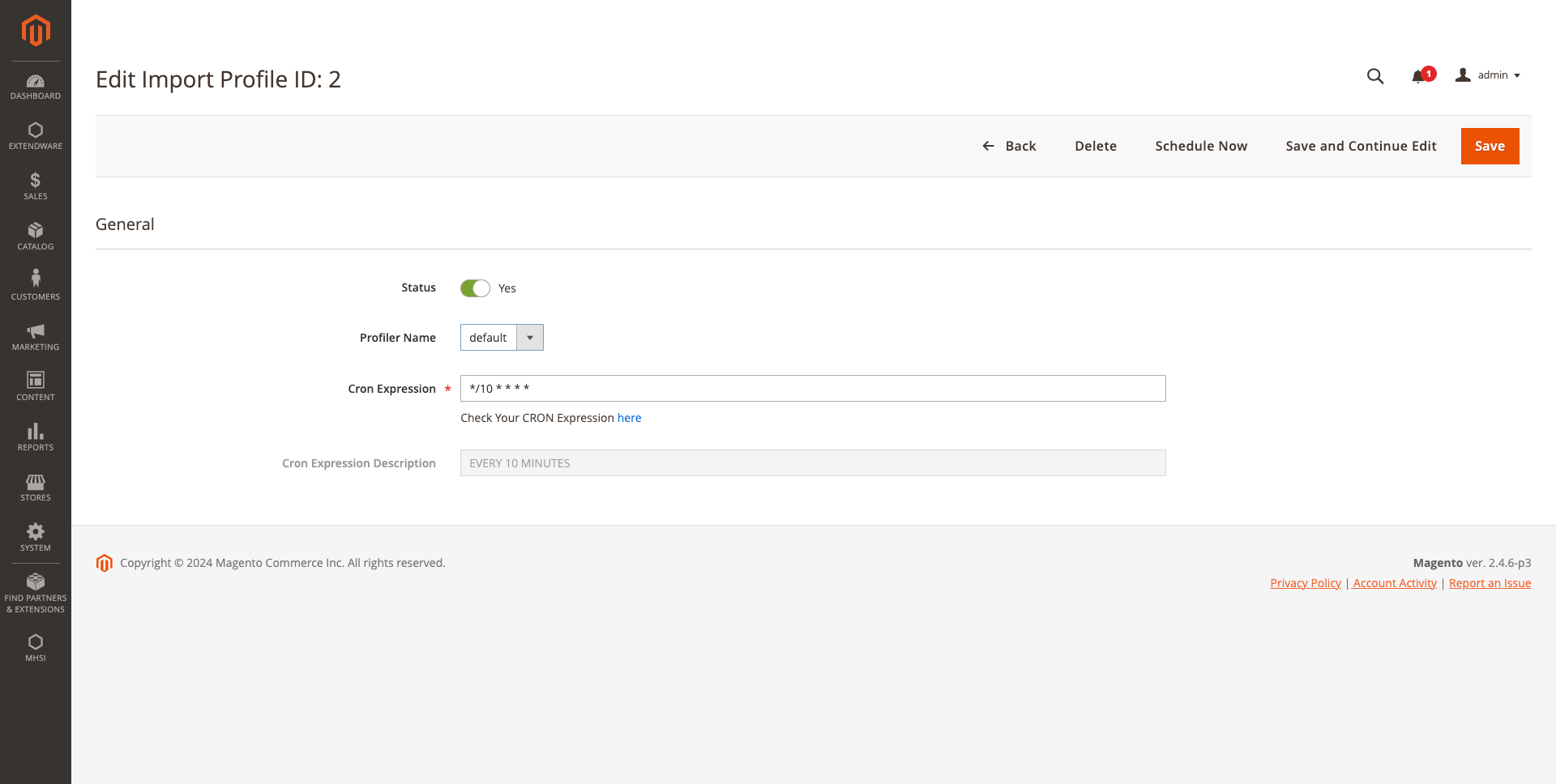Click the footer Magento logo icon
Image resolution: width=1556 pixels, height=784 pixels.
[105, 563]
